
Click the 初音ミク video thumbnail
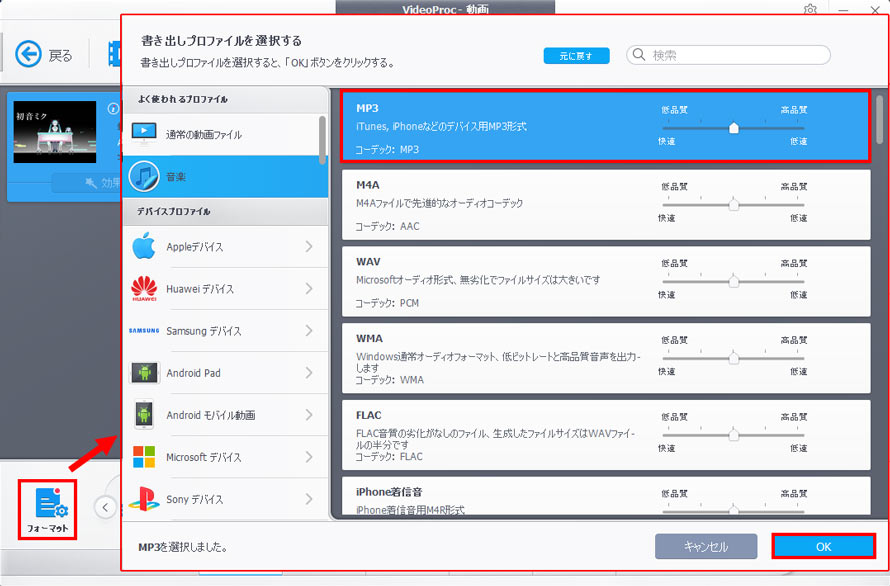[54, 132]
